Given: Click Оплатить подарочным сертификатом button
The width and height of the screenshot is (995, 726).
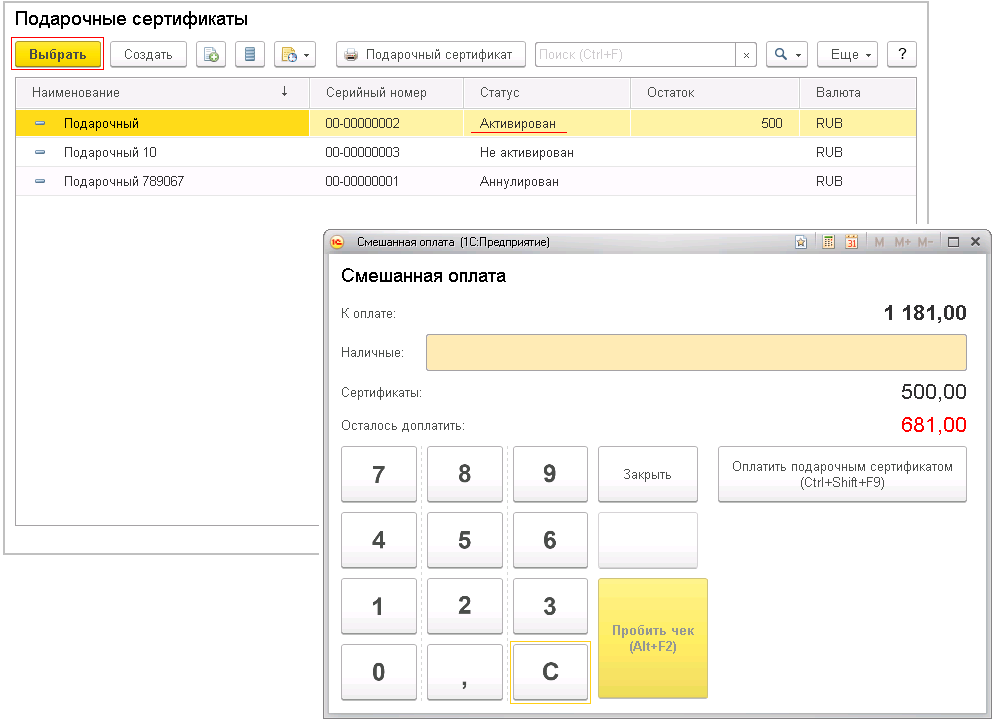Looking at the screenshot, I should [x=842, y=474].
